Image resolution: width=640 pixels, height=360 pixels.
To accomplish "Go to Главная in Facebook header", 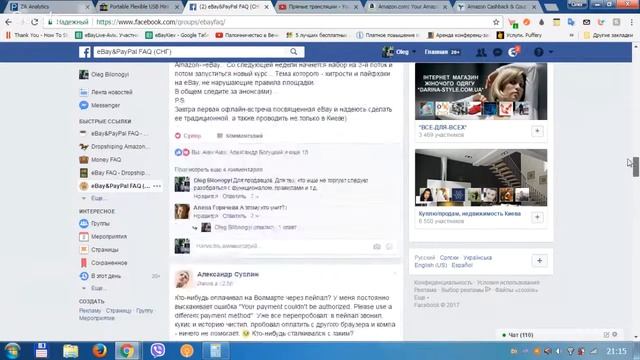I will 442,52.
